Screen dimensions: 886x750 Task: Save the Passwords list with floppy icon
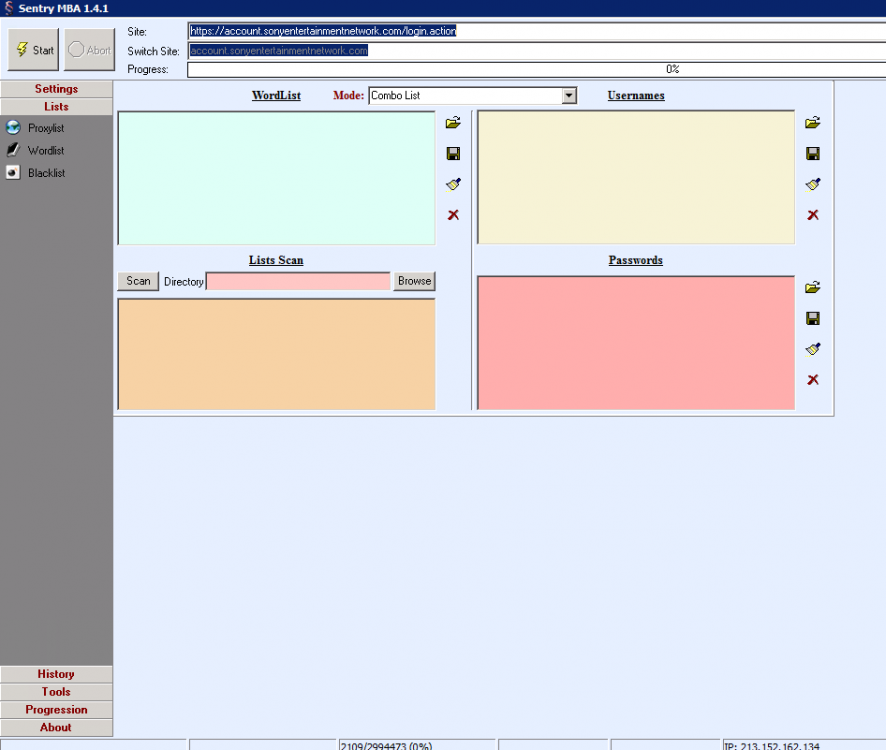pos(813,318)
